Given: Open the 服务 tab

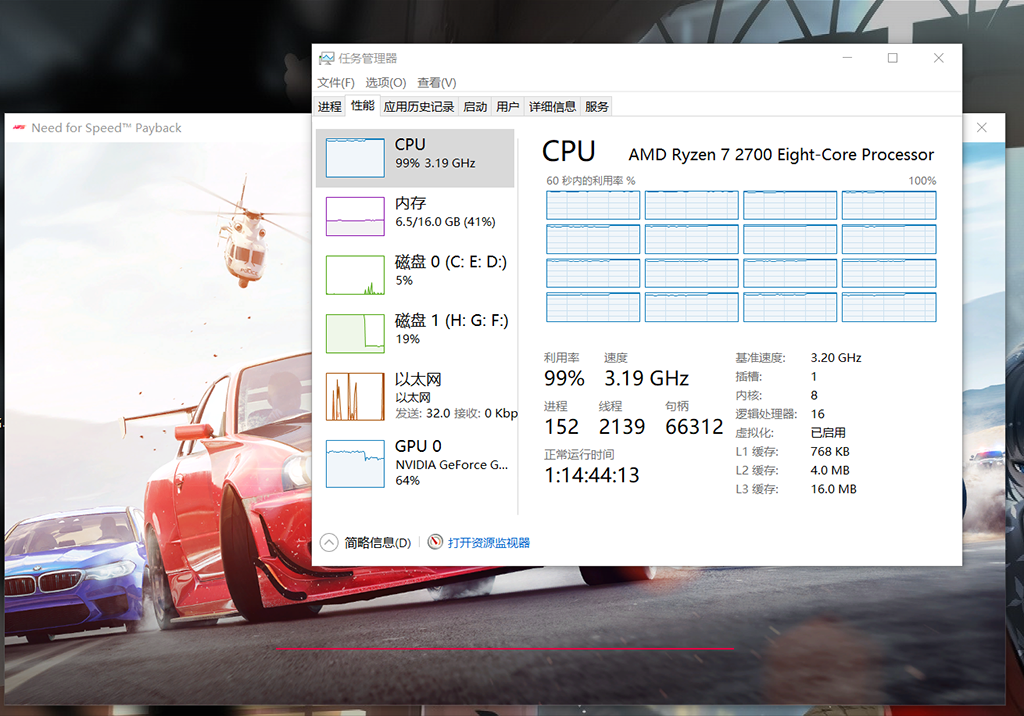Looking at the screenshot, I should (x=596, y=106).
